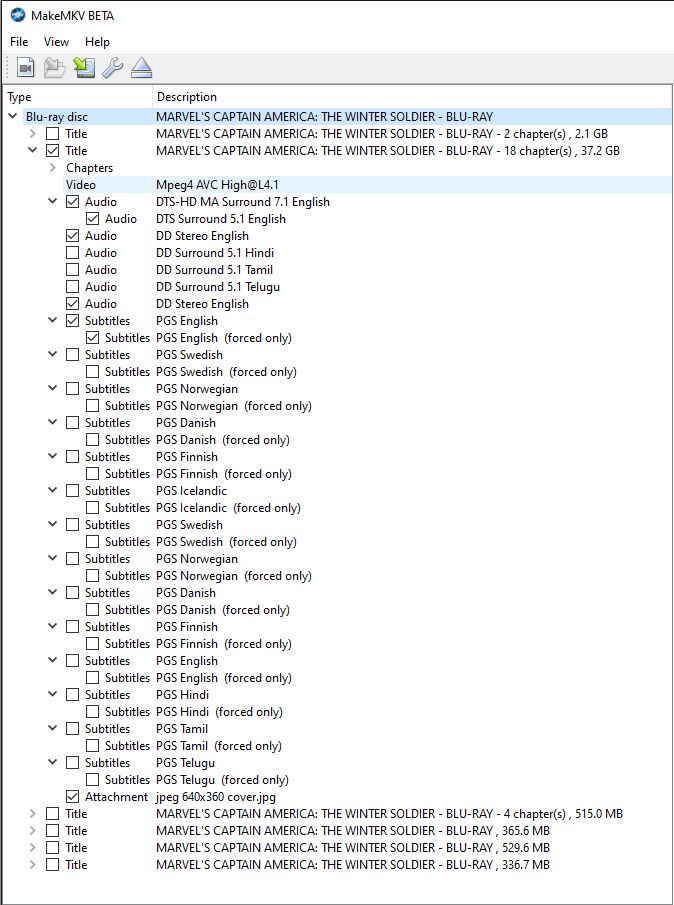Open the View menu
Image resolution: width=674 pixels, height=905 pixels.
click(56, 42)
